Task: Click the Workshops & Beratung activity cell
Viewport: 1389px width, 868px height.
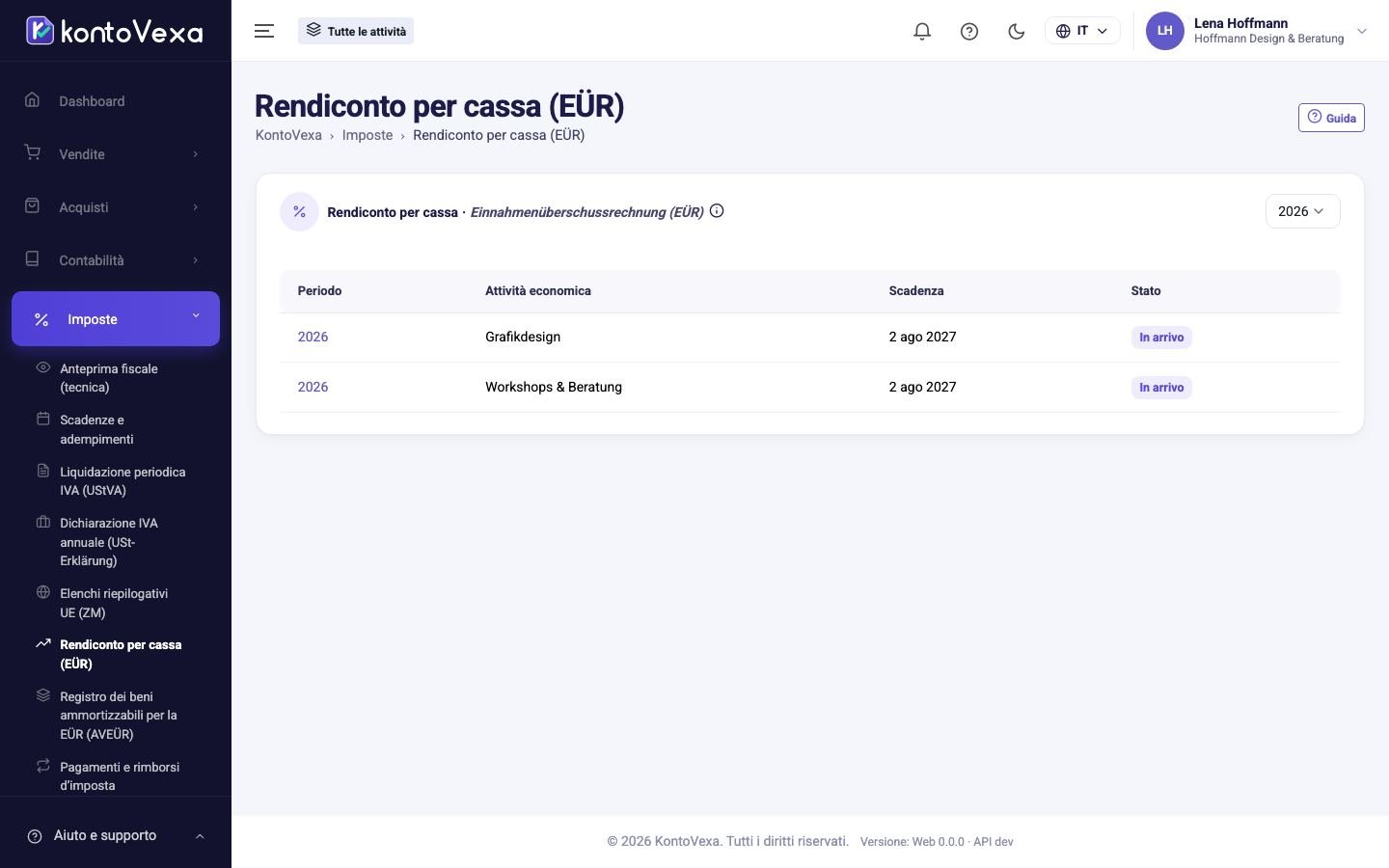Action: pyautogui.click(x=554, y=387)
